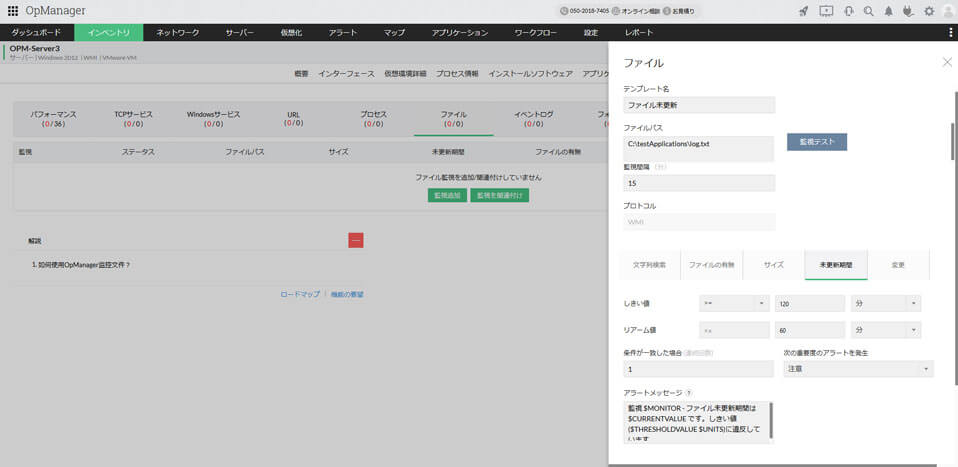Select the TCPサービス monitor tab
Viewport: 958px width, 467px height.
[133, 119]
